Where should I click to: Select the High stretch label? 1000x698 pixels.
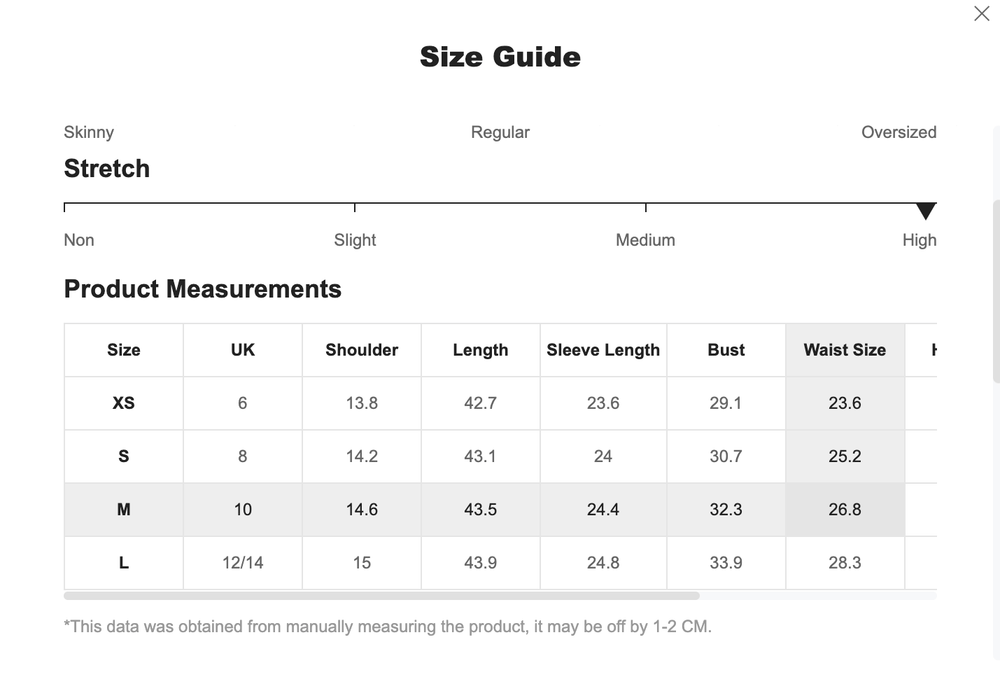pos(920,240)
